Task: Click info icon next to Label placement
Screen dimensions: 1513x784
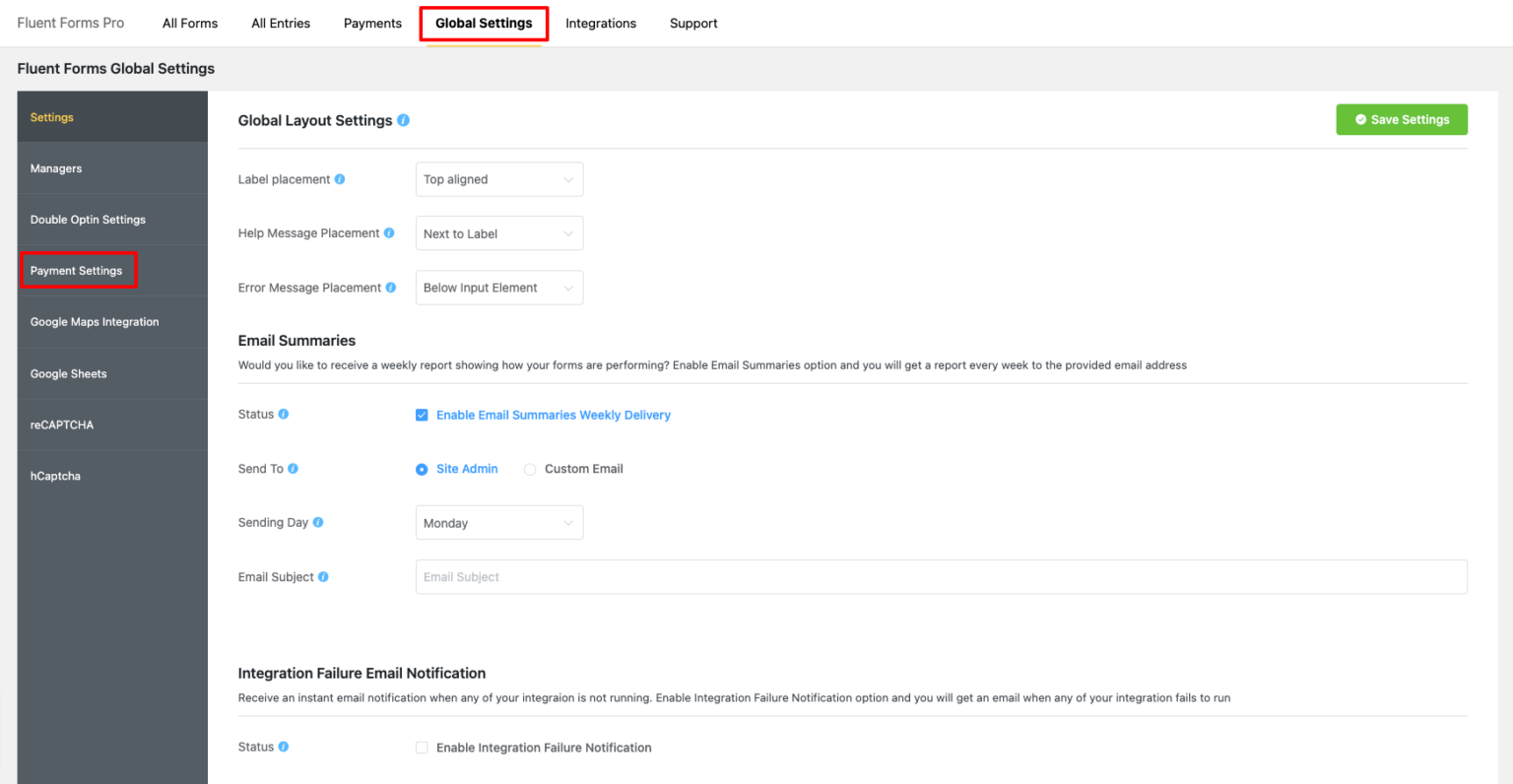Action: [x=340, y=179]
